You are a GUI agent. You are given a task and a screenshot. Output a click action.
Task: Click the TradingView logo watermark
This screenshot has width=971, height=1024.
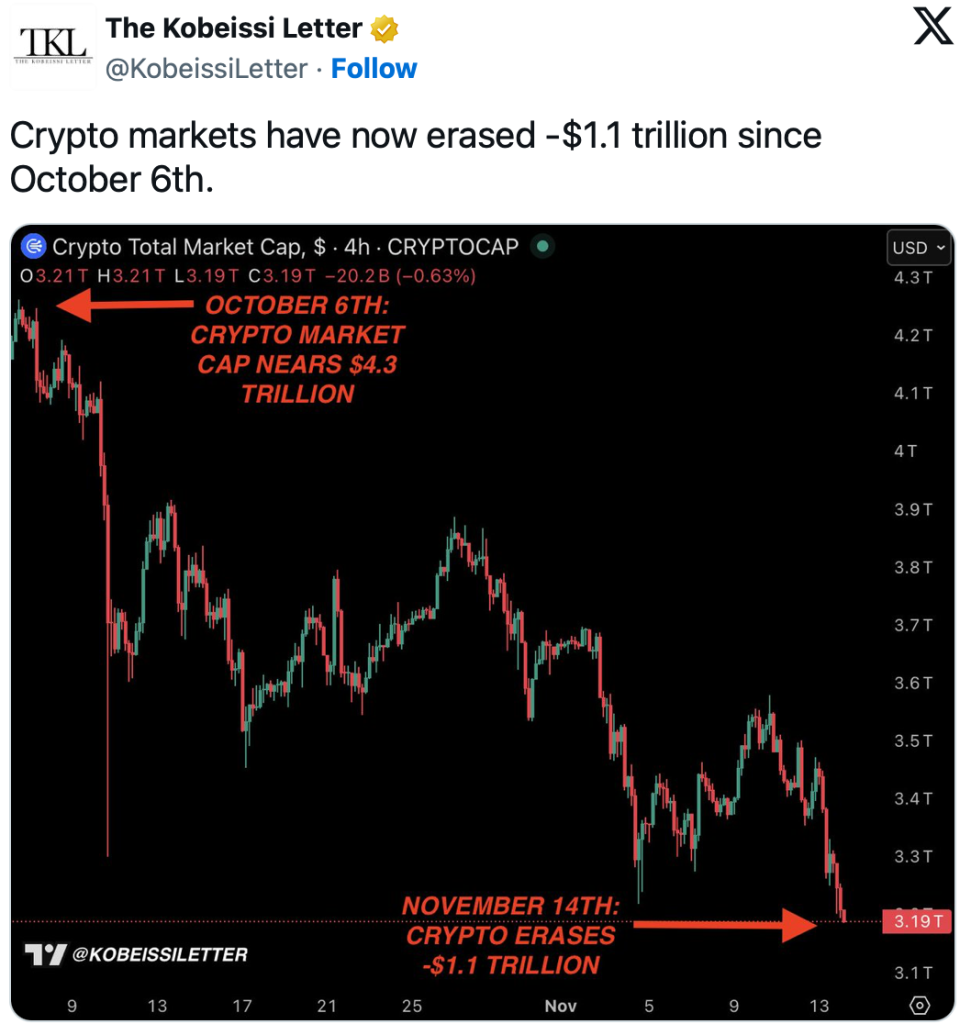[45, 954]
